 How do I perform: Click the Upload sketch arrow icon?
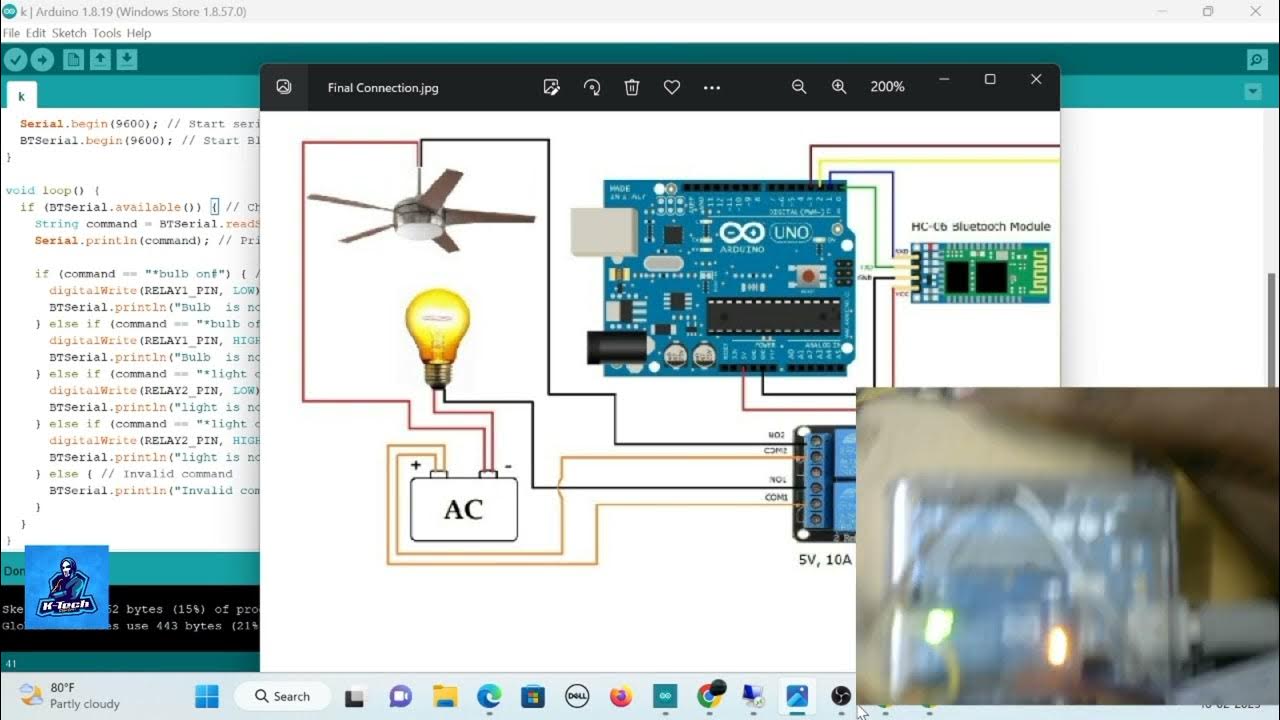click(42, 60)
